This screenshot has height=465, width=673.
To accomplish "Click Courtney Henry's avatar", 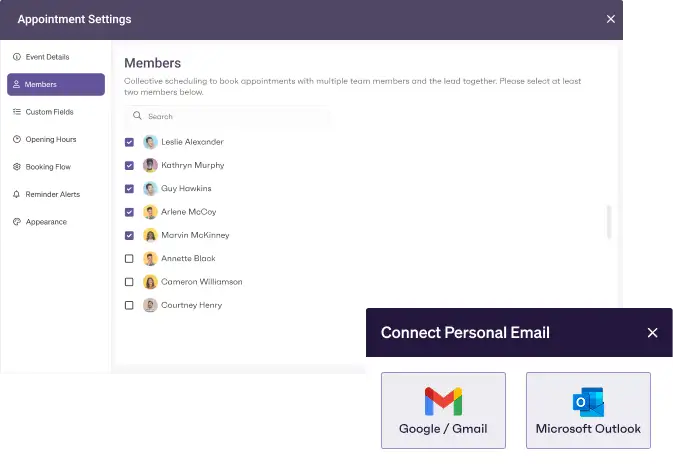I will click(x=150, y=305).
